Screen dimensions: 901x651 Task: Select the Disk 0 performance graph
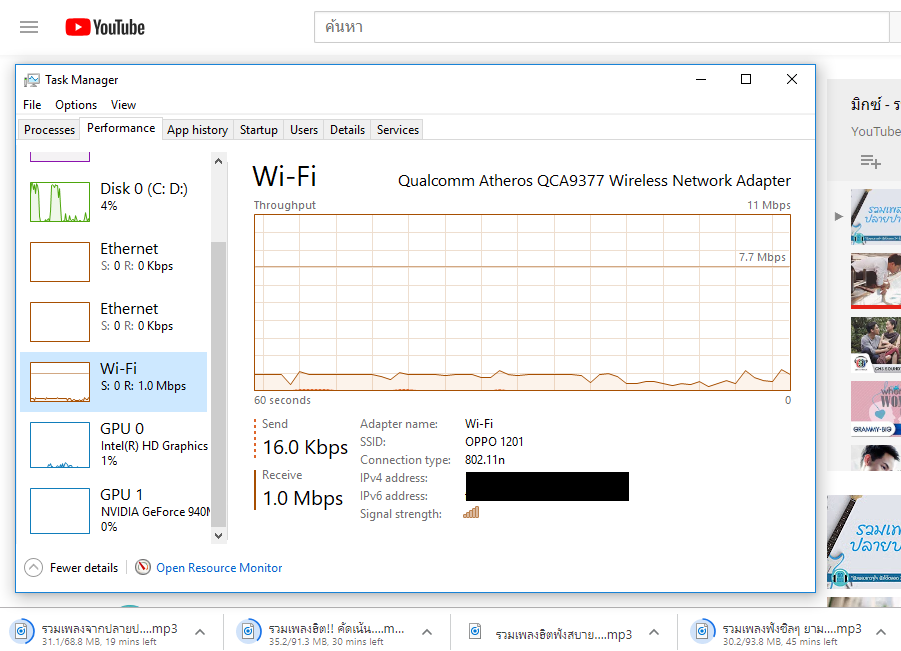[x=60, y=202]
